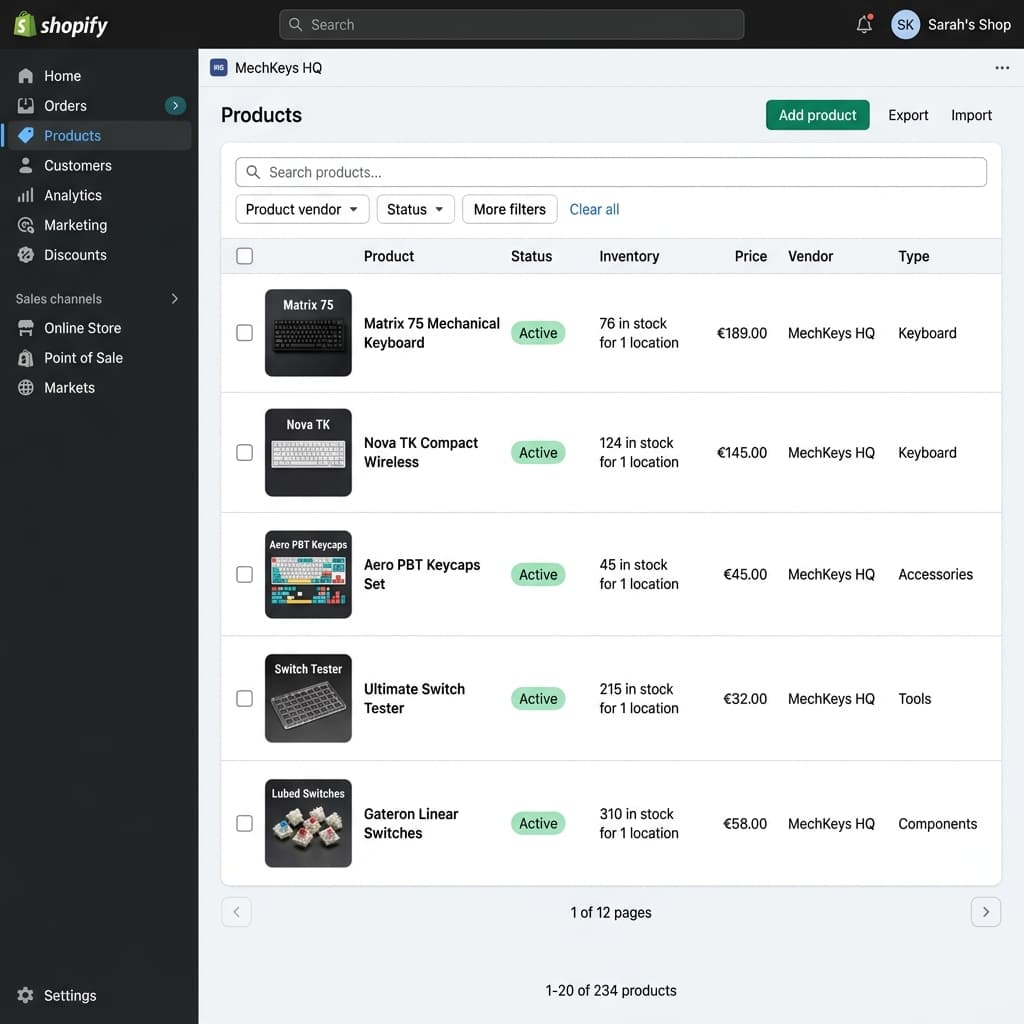Check the Ultimate Switch Tester checkbox
1024x1024 pixels.
point(244,698)
